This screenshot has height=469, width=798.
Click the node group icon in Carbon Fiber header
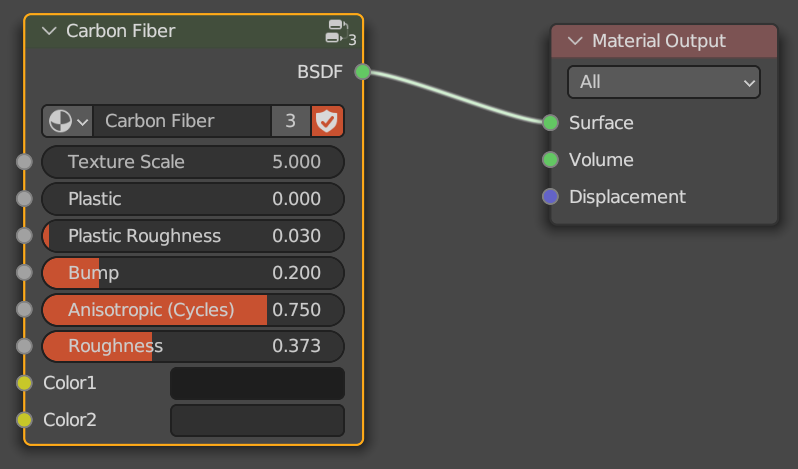(335, 31)
